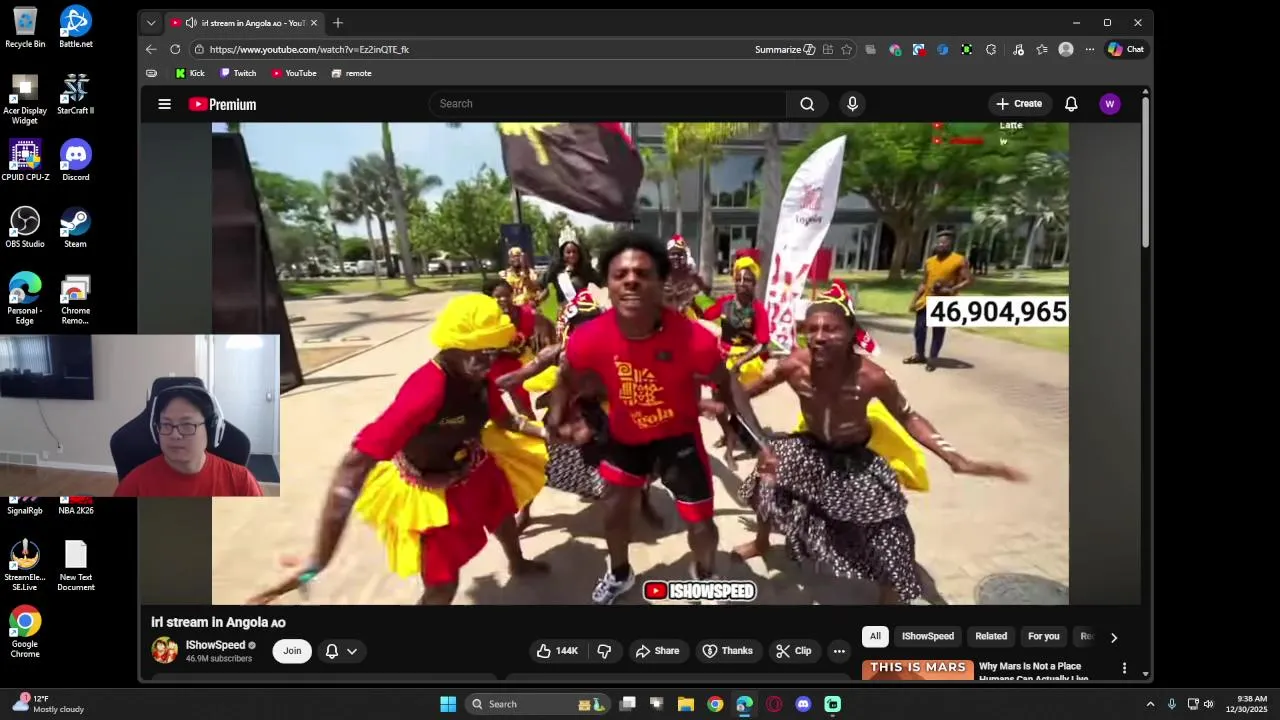1280x720 pixels.
Task: Click taskbar volume speaker icon
Action: tap(1208, 704)
